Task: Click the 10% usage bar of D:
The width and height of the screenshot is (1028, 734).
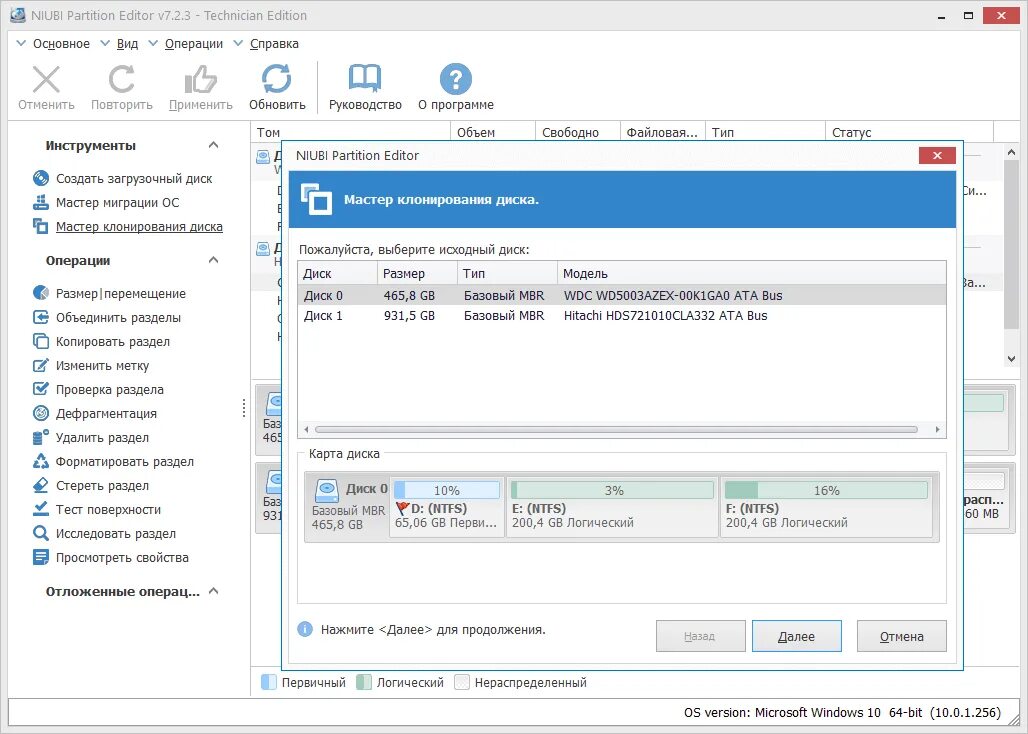Action: [446, 490]
